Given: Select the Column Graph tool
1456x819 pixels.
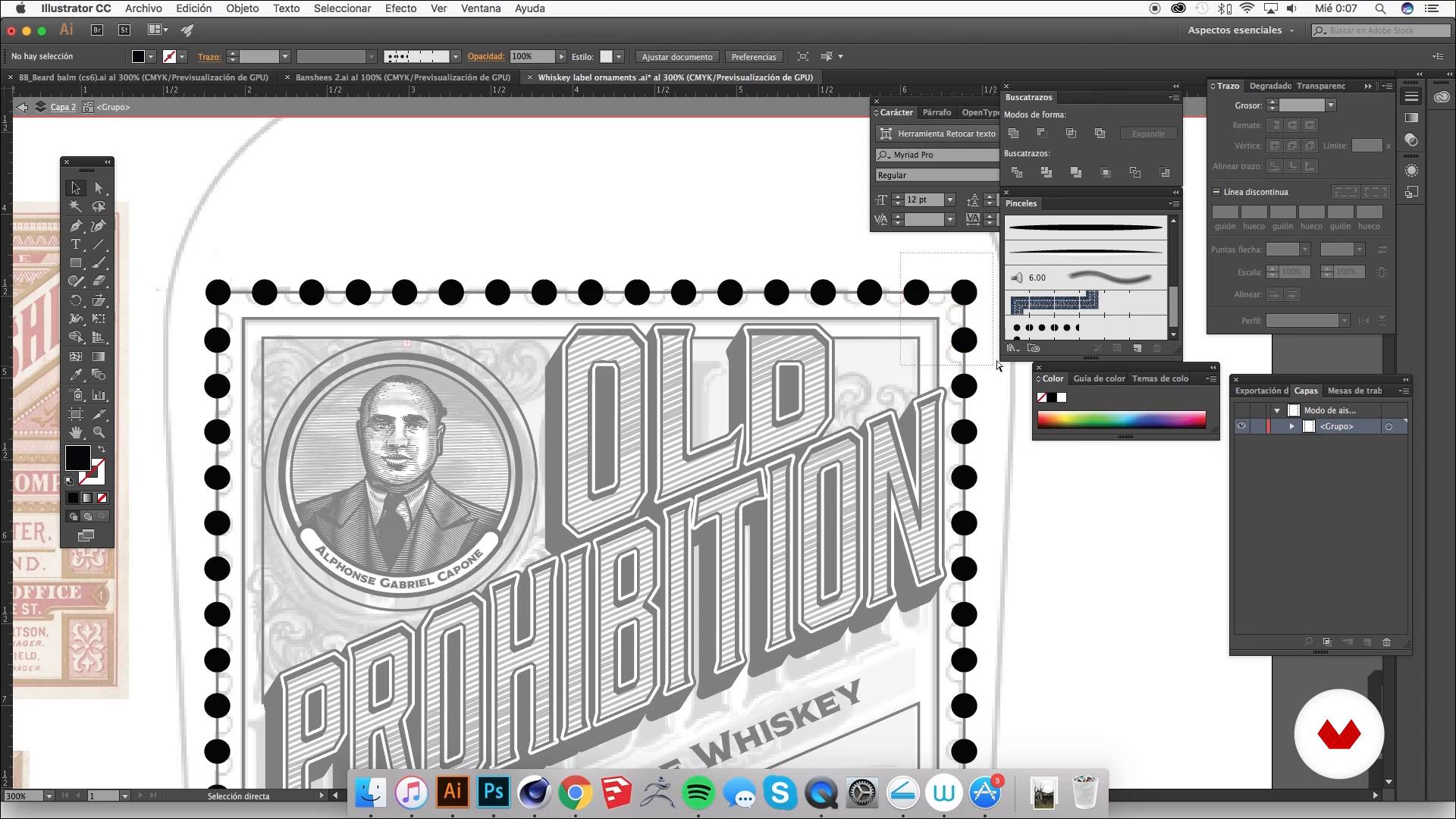Looking at the screenshot, I should [99, 394].
